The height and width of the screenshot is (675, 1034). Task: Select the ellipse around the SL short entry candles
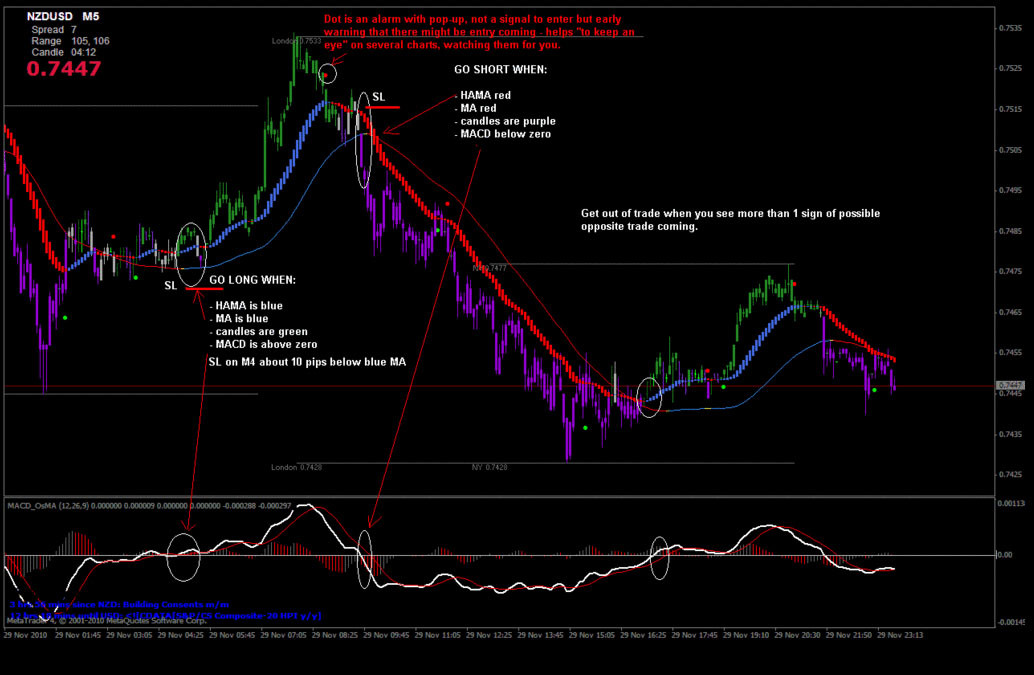pos(364,140)
